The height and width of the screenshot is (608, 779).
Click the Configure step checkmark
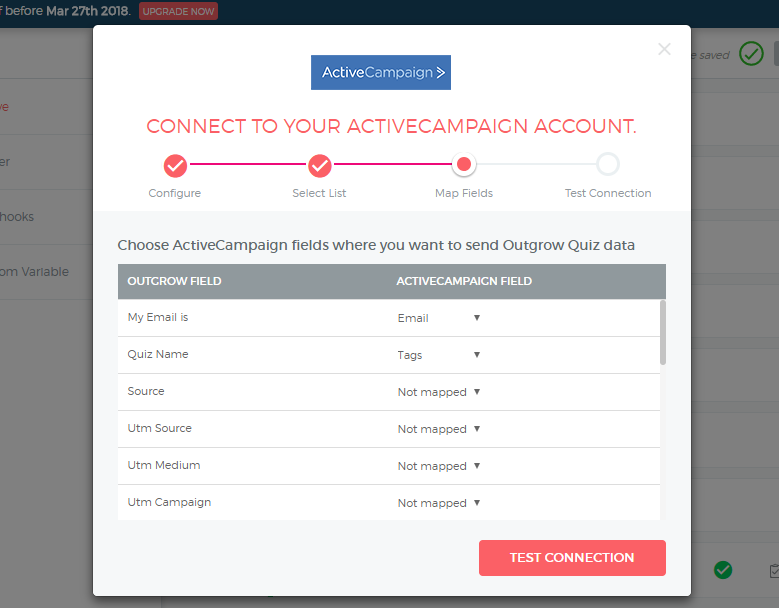[175, 166]
